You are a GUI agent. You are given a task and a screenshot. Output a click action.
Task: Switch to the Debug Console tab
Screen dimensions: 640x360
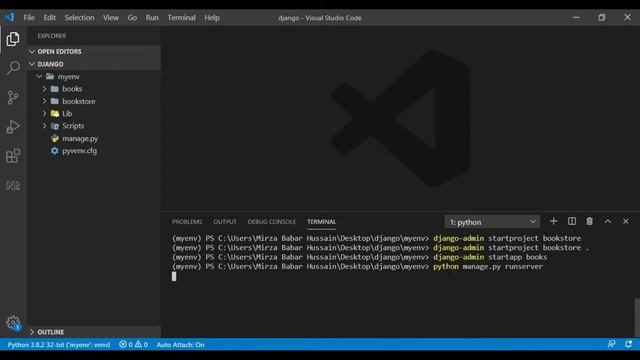(x=271, y=222)
